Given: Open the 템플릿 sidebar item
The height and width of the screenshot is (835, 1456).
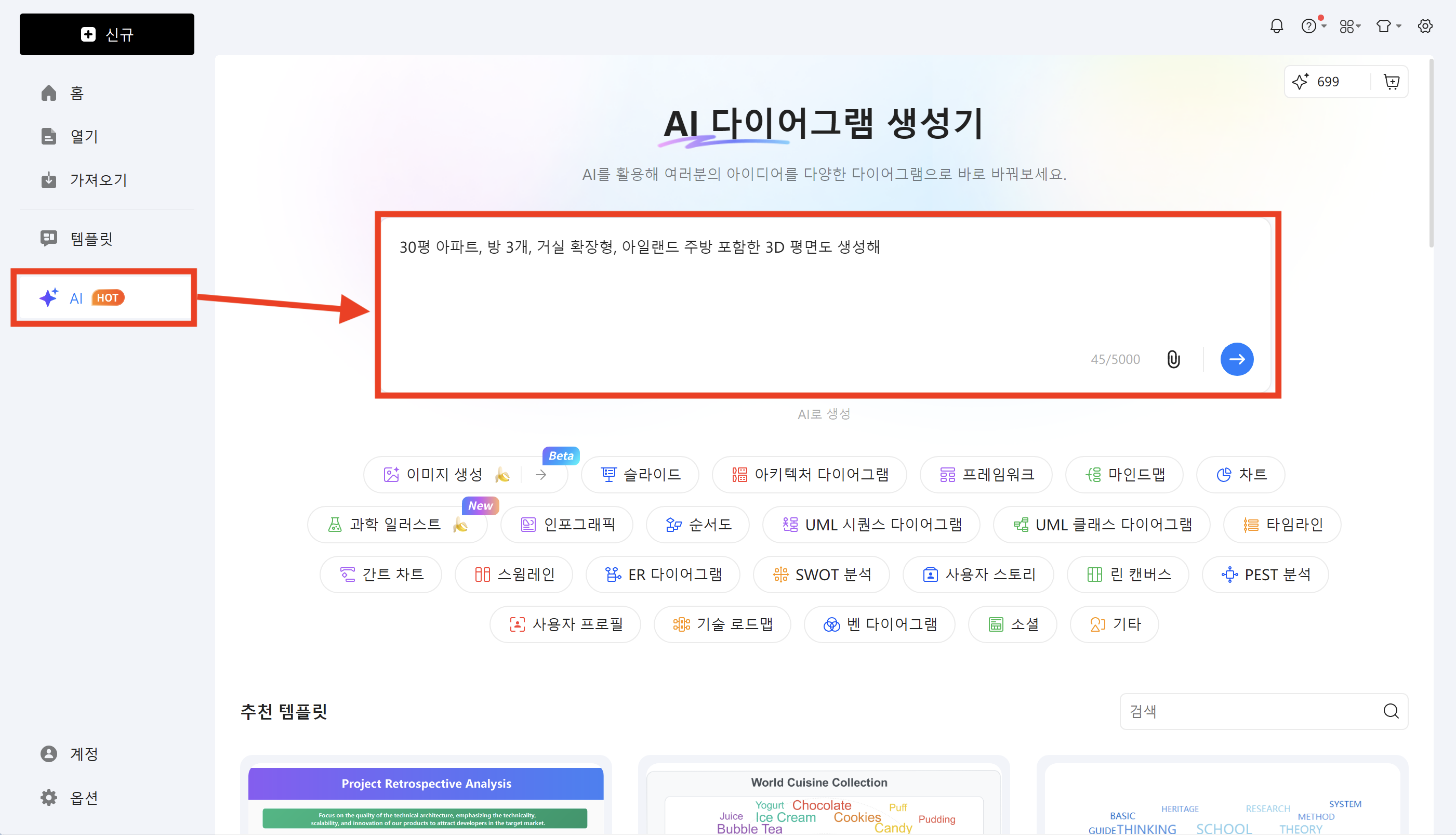Looking at the screenshot, I should (x=91, y=239).
